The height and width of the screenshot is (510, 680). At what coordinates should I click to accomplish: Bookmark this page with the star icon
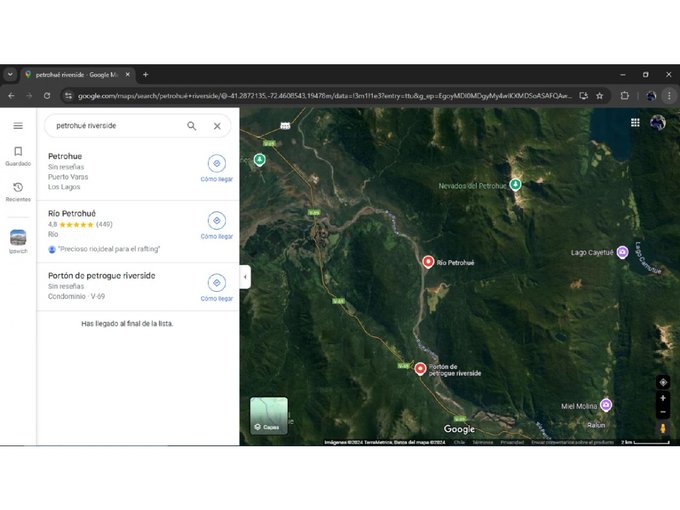click(x=599, y=96)
